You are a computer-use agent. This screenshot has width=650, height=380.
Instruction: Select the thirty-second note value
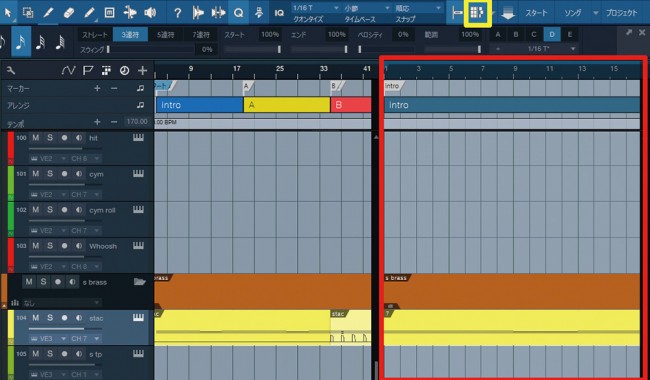pyautogui.click(x=41, y=42)
